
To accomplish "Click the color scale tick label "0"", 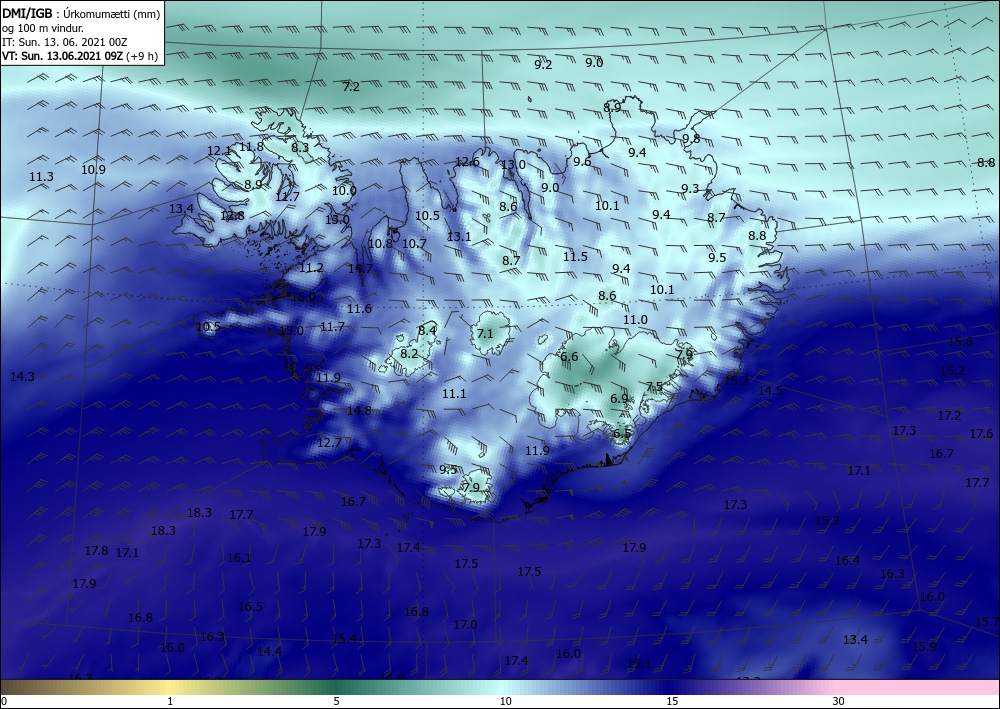I will click(x=4, y=701).
